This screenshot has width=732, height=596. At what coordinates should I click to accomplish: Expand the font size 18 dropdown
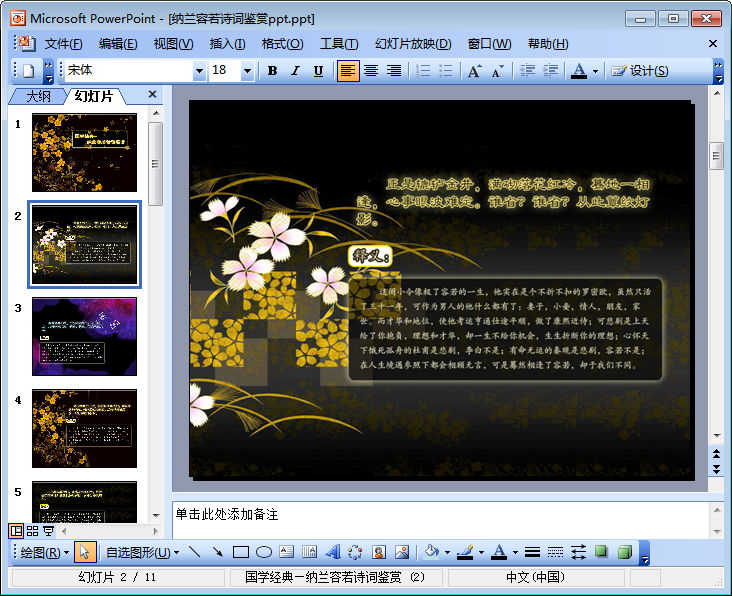click(x=247, y=71)
